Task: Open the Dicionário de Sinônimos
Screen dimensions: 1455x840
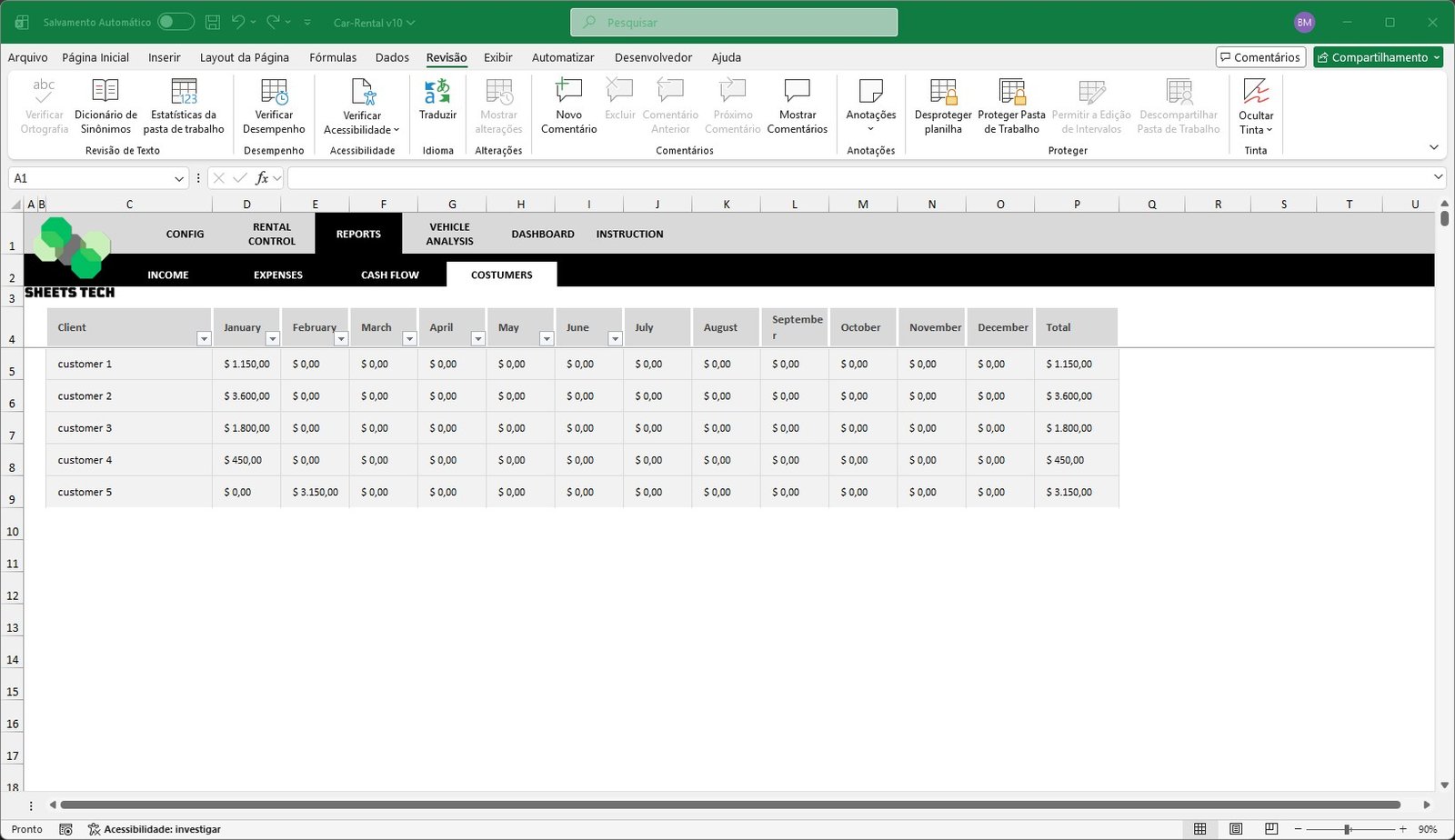Action: point(105,105)
